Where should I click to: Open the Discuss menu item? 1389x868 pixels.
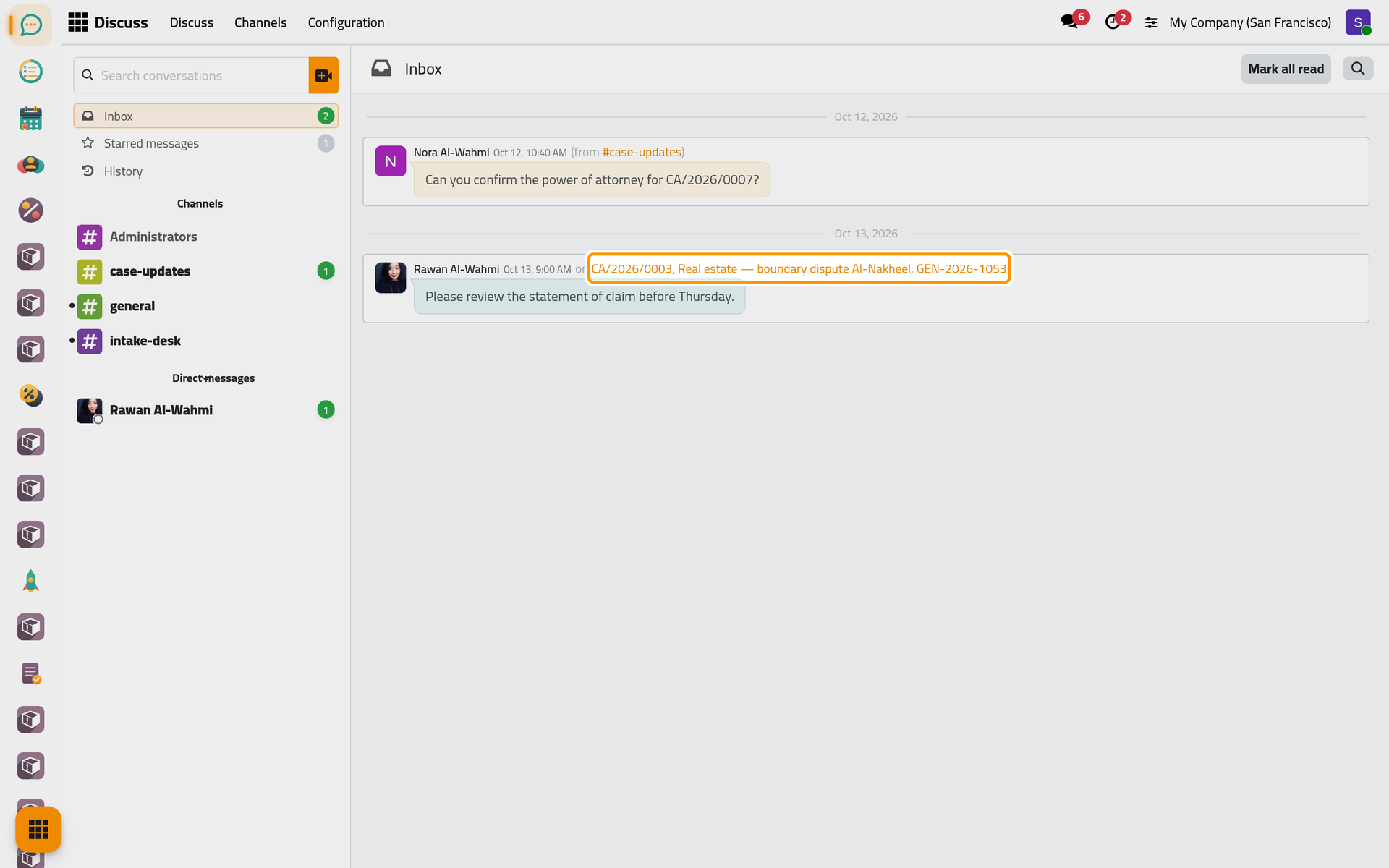192,22
